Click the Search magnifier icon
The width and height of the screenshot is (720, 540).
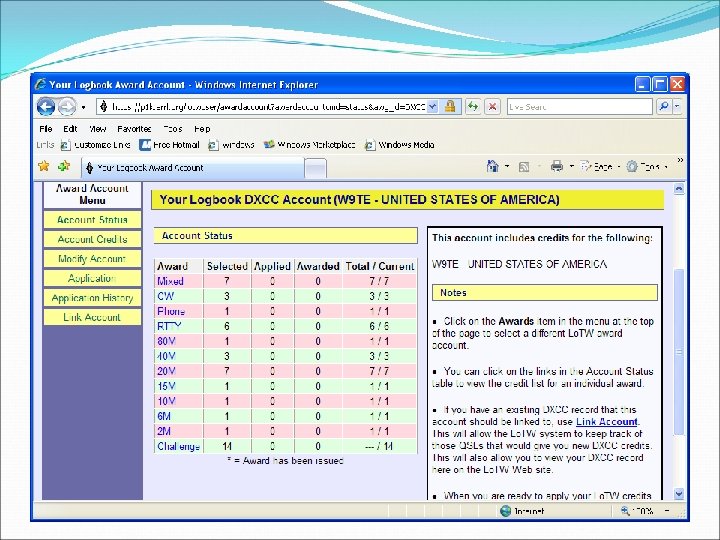point(663,107)
